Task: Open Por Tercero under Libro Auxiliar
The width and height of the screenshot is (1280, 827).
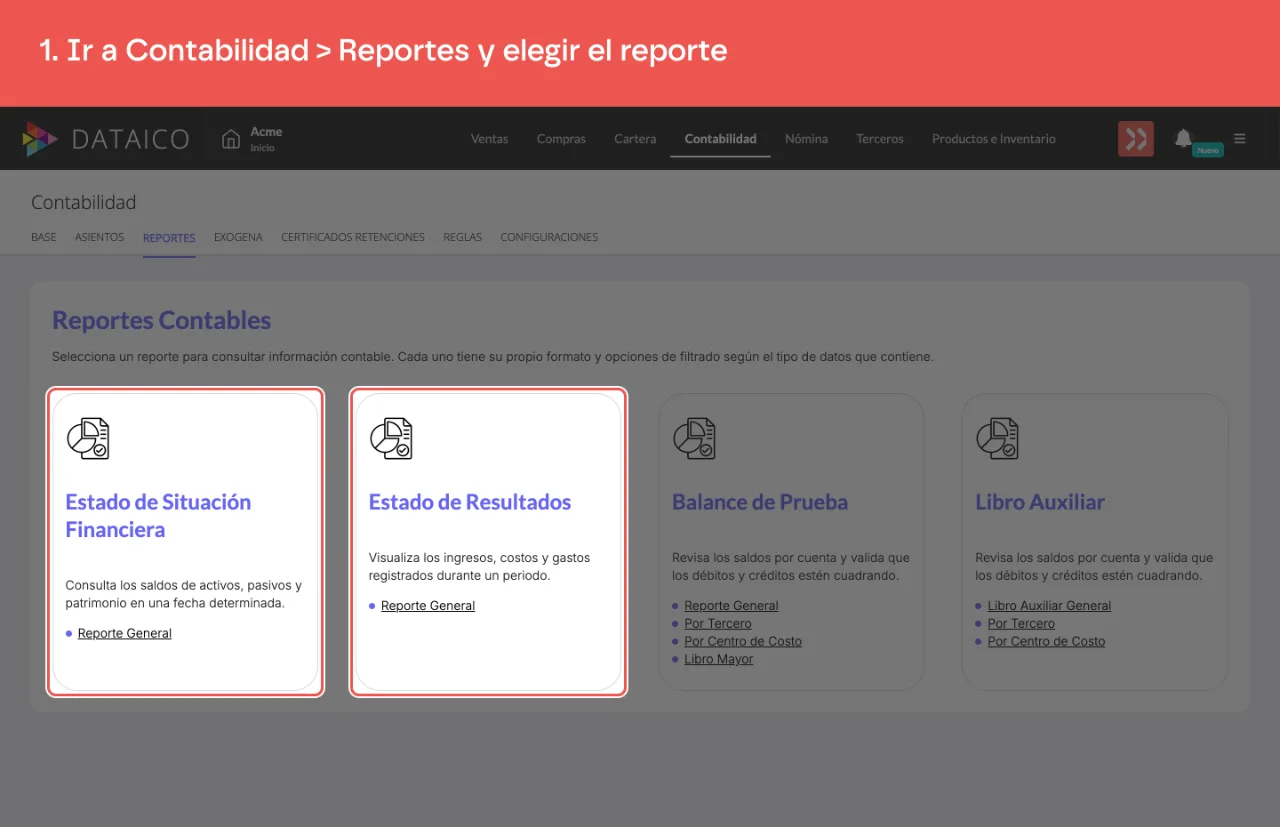Action: (1021, 624)
